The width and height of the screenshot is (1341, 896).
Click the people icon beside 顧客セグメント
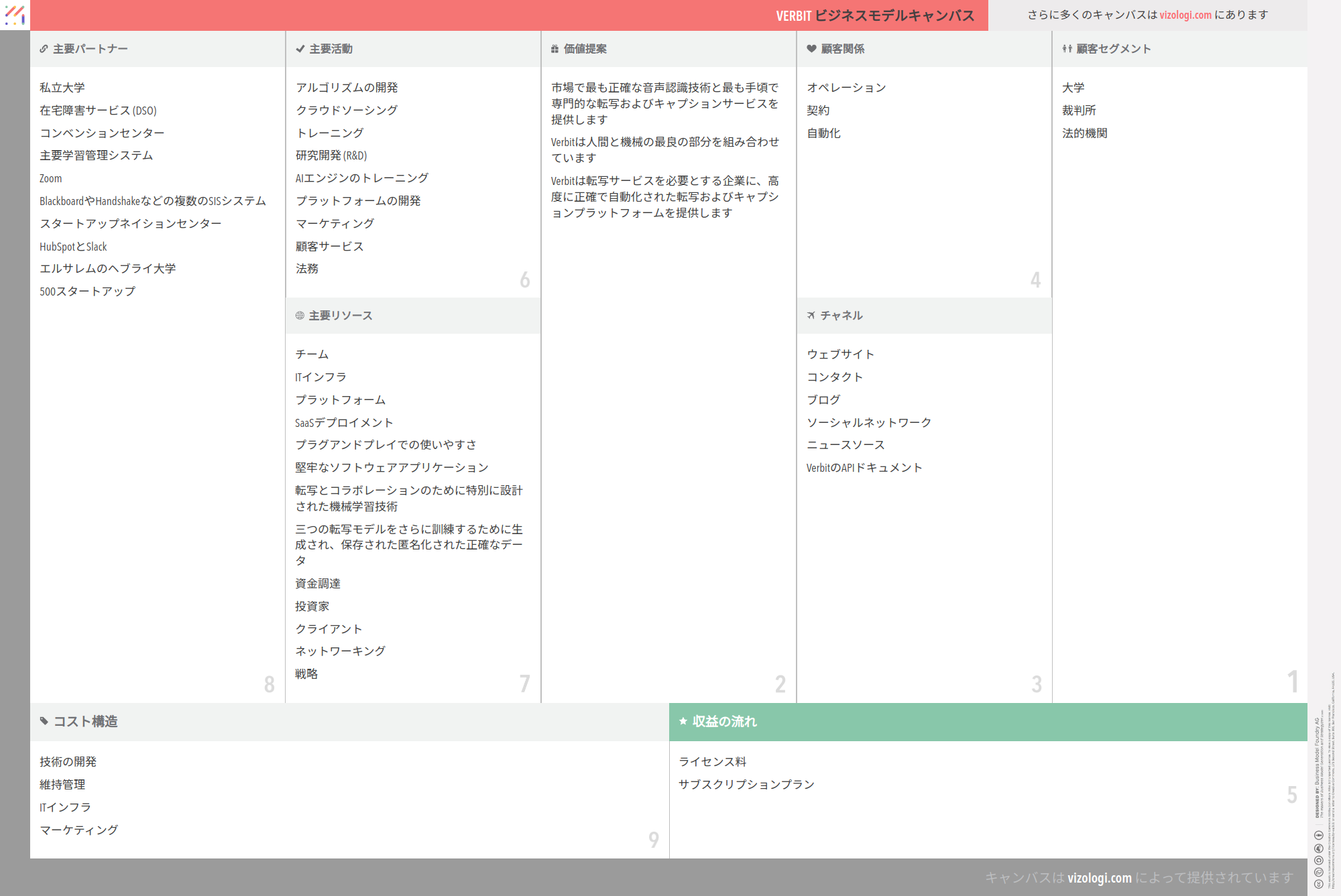click(1067, 49)
